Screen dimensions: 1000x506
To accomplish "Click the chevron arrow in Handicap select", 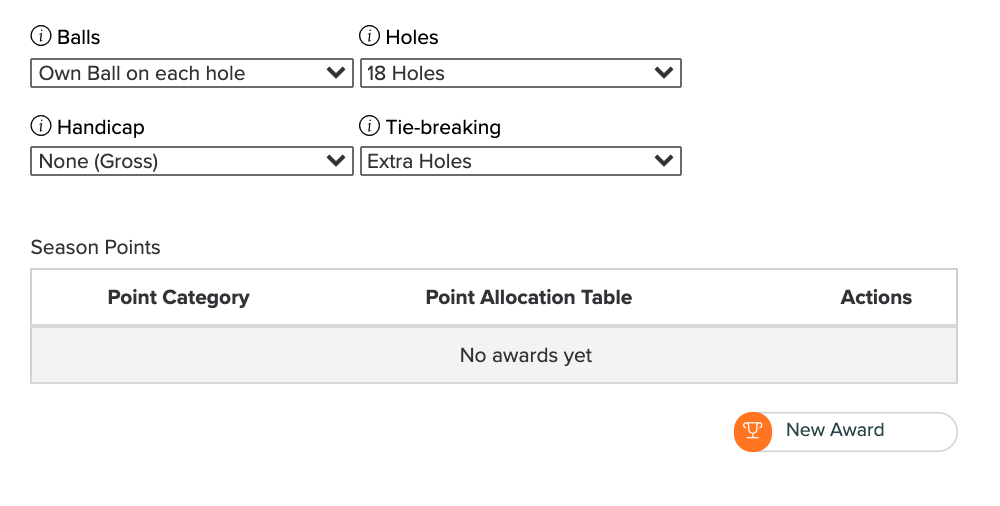I will point(335,160).
